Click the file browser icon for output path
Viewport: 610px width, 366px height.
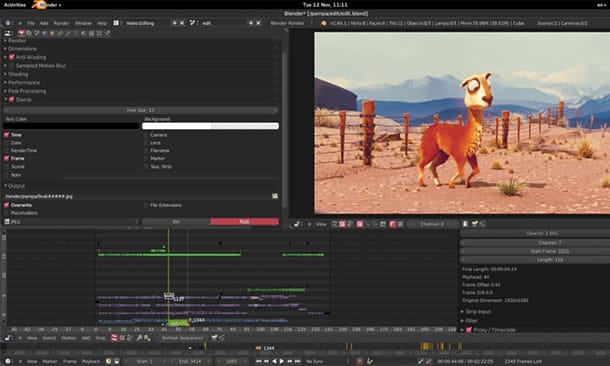[x=275, y=196]
